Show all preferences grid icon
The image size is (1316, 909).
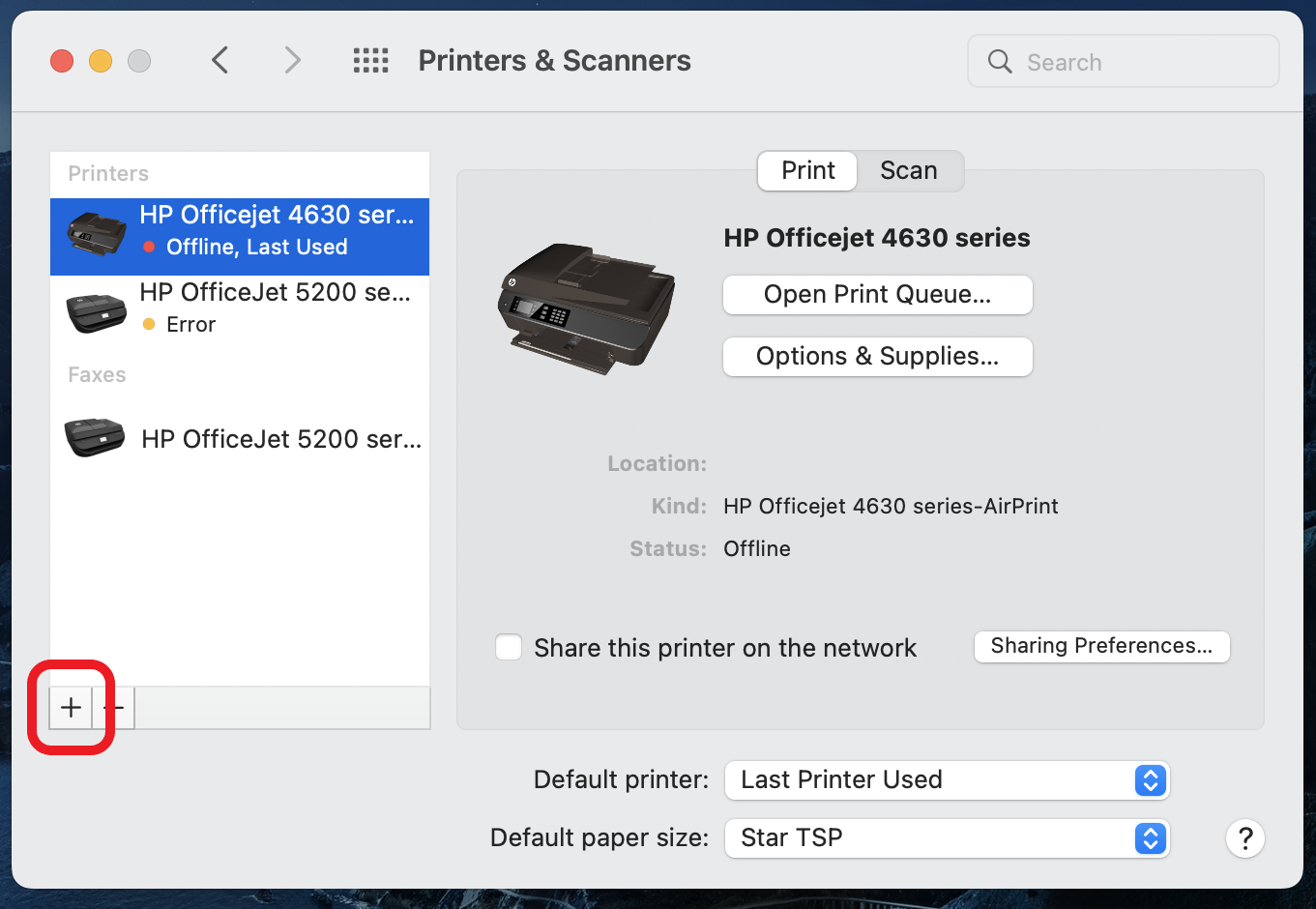coord(370,61)
